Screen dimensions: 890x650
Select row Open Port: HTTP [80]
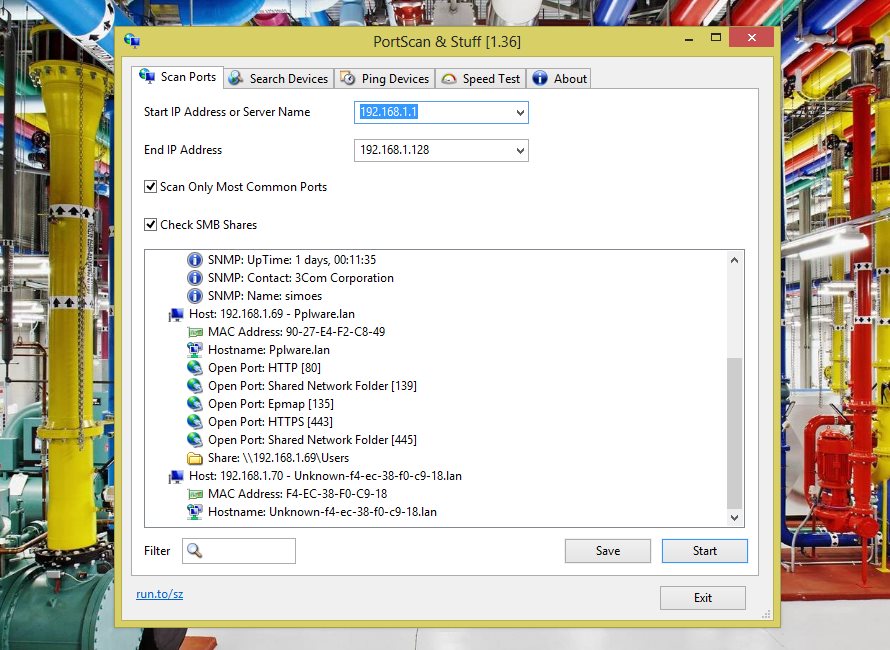pyautogui.click(x=264, y=368)
